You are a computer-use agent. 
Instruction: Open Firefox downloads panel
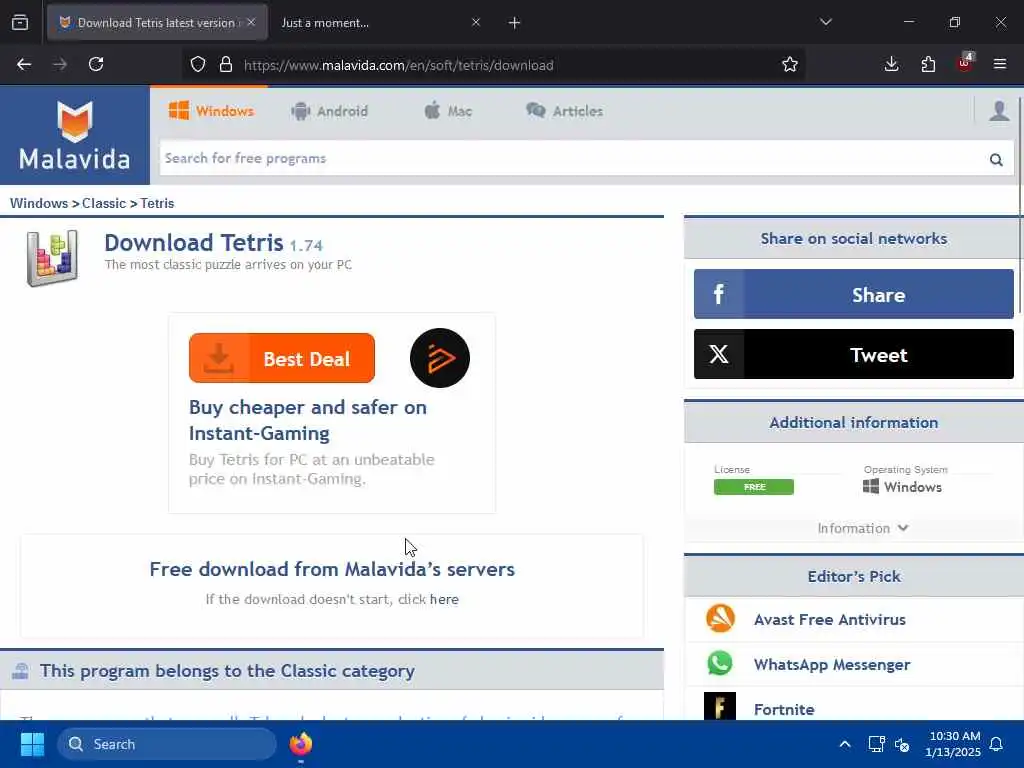[891, 65]
